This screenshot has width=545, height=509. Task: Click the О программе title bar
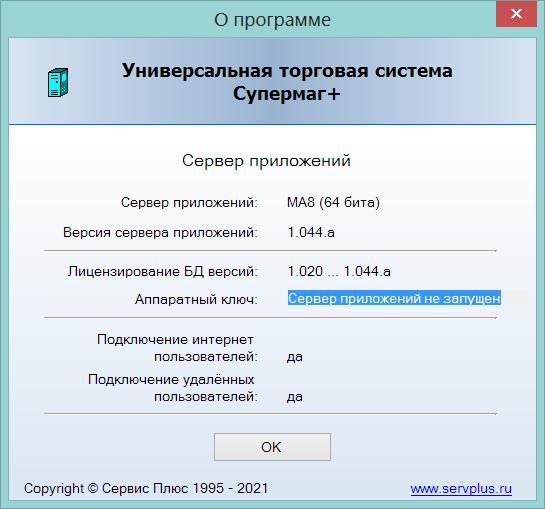(x=272, y=20)
